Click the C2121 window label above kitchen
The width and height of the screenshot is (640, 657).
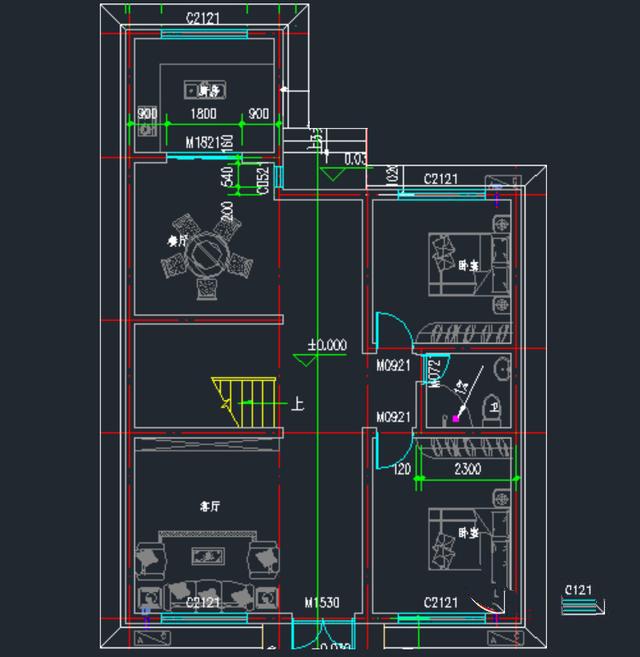pyautogui.click(x=204, y=19)
